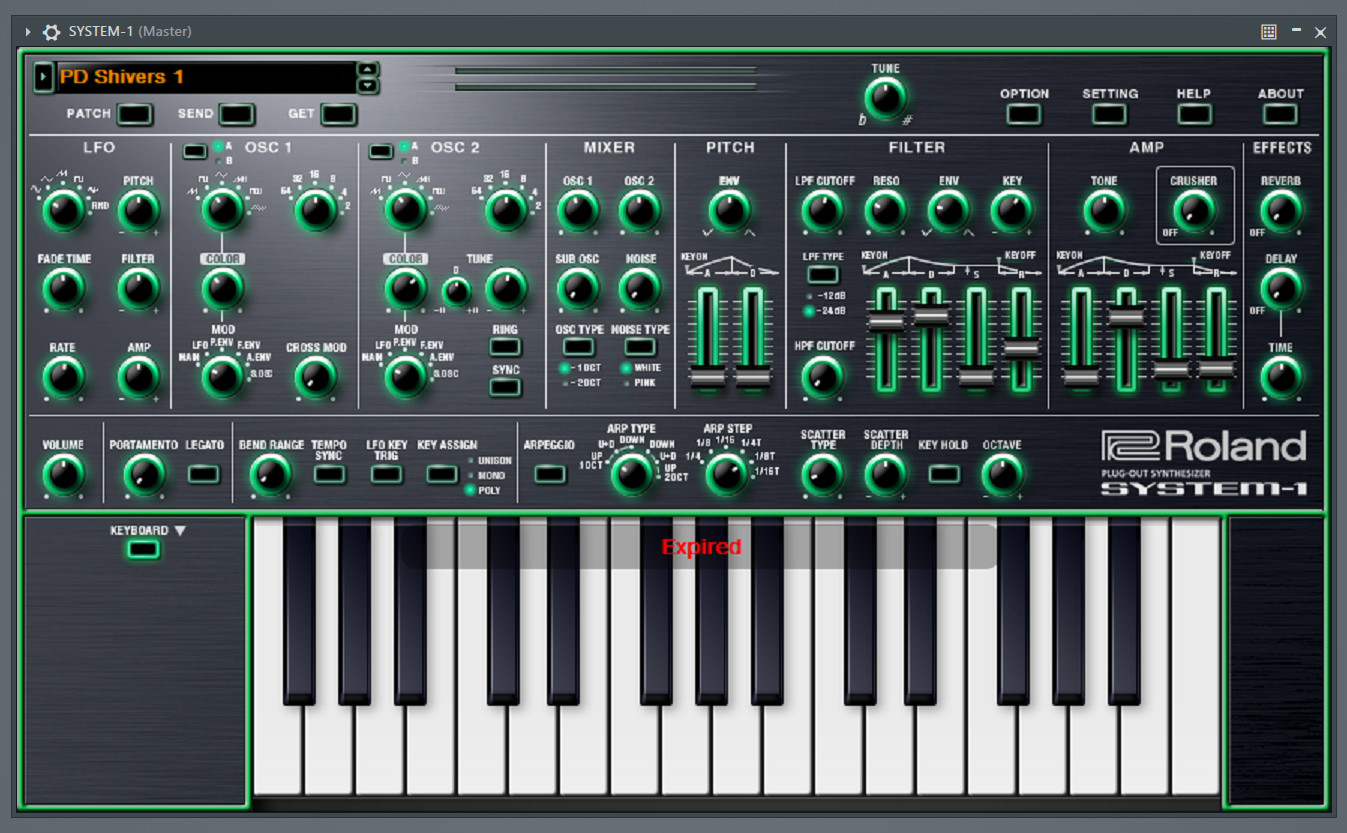This screenshot has height=833, width=1347.
Task: Click the PATCH button
Action: [x=135, y=114]
